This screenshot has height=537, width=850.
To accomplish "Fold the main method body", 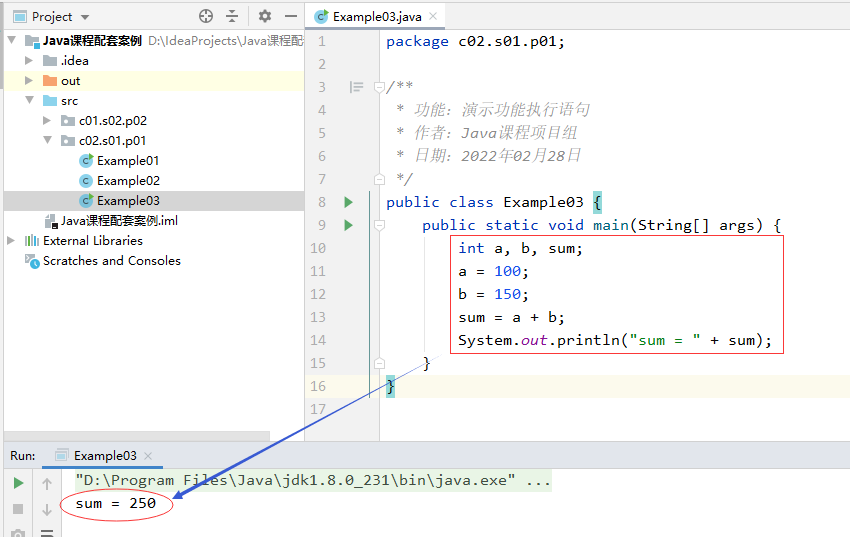I will [379, 225].
